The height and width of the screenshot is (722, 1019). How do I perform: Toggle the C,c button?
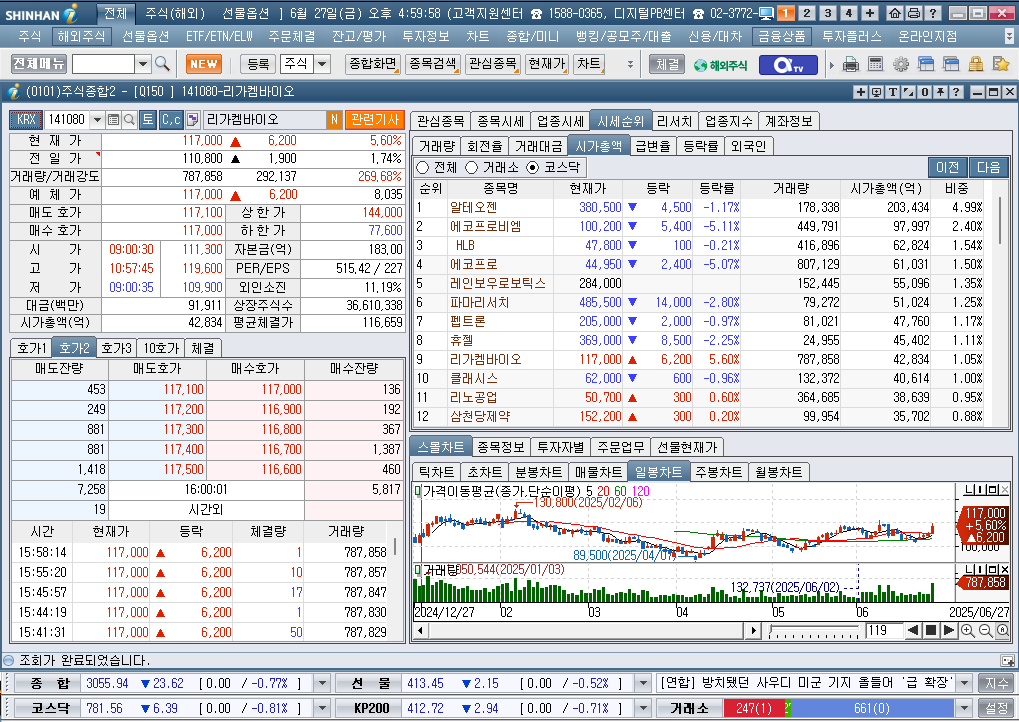(x=171, y=120)
